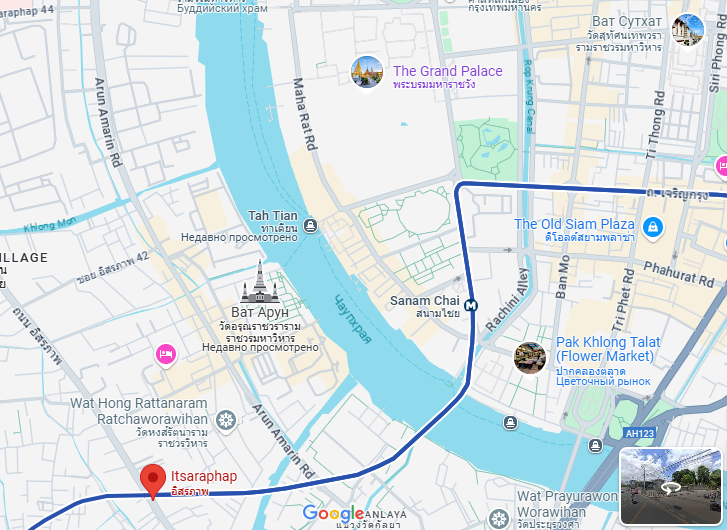Click Wat Hong Rattanaram temple wheel icon
This screenshot has height=530, width=727.
[226, 421]
